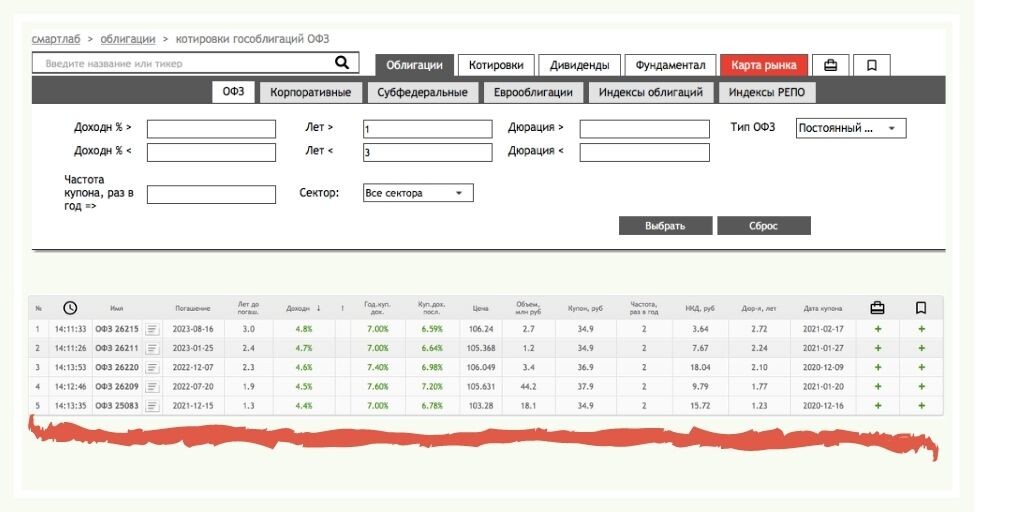1024x512 pixels.
Task: Open the bookmark icon in top navigation
Action: 871,65
